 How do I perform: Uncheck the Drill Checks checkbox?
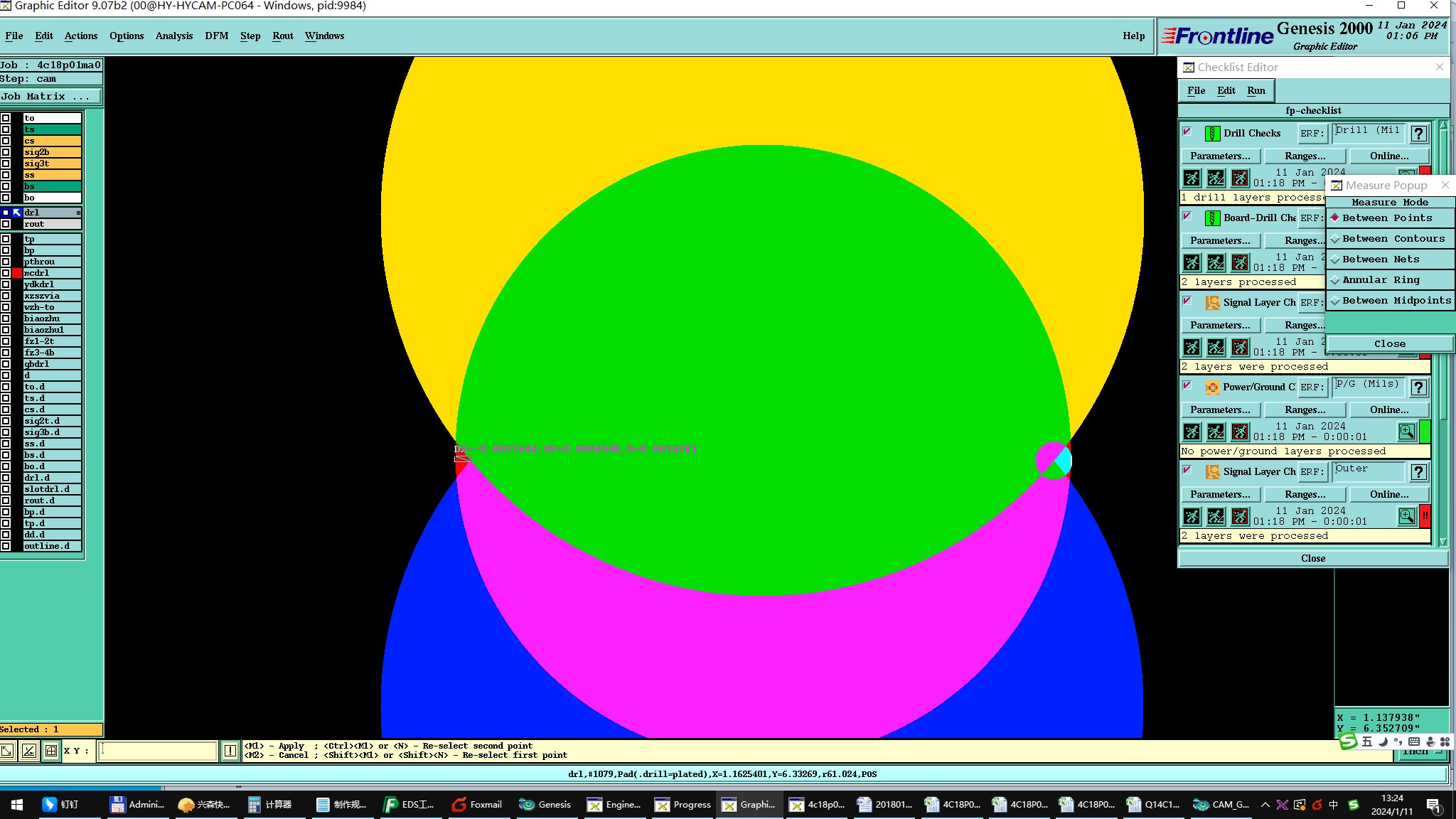(x=1187, y=132)
